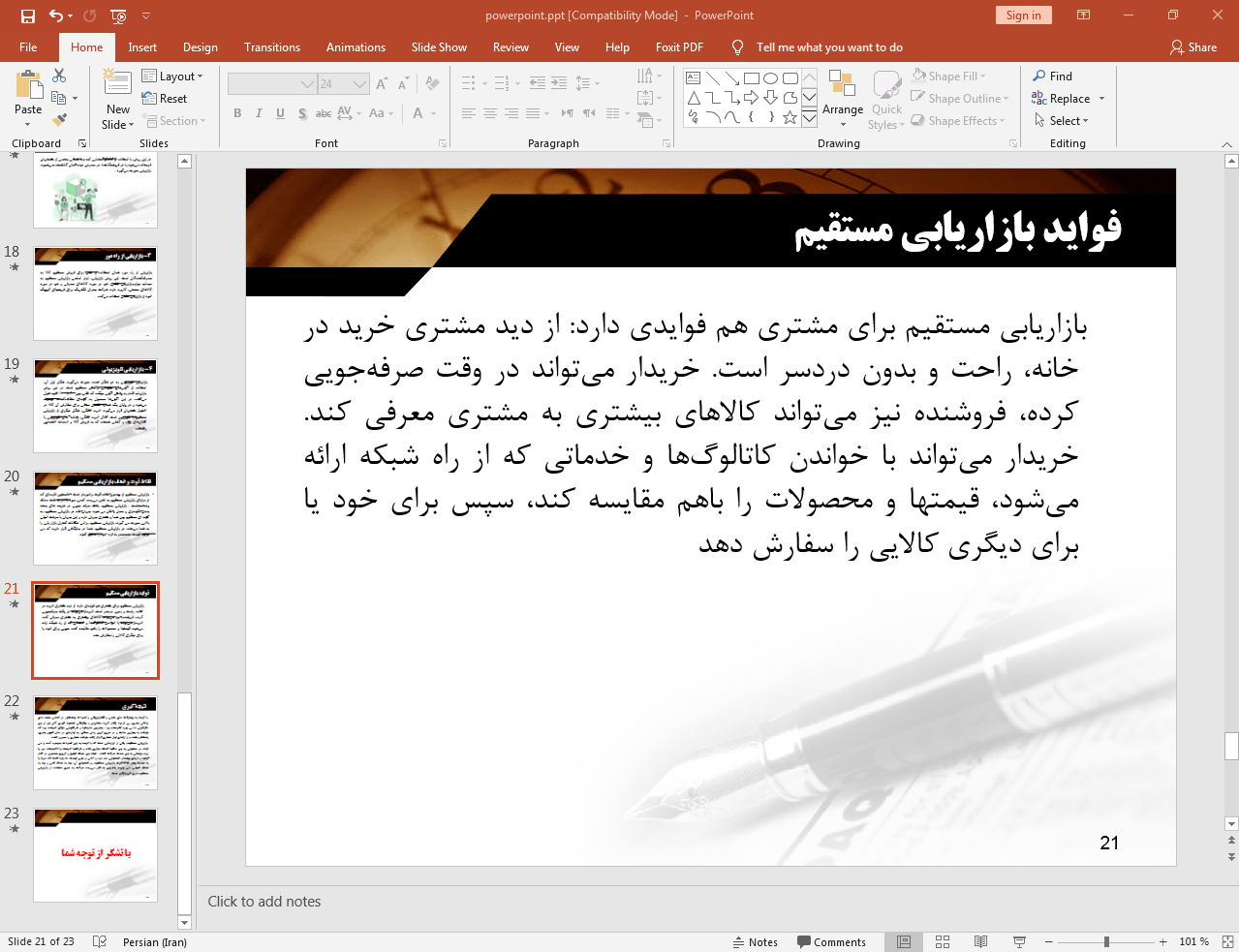Insert a New Slide
Viewport: 1239px width, 952px height.
tap(117, 100)
